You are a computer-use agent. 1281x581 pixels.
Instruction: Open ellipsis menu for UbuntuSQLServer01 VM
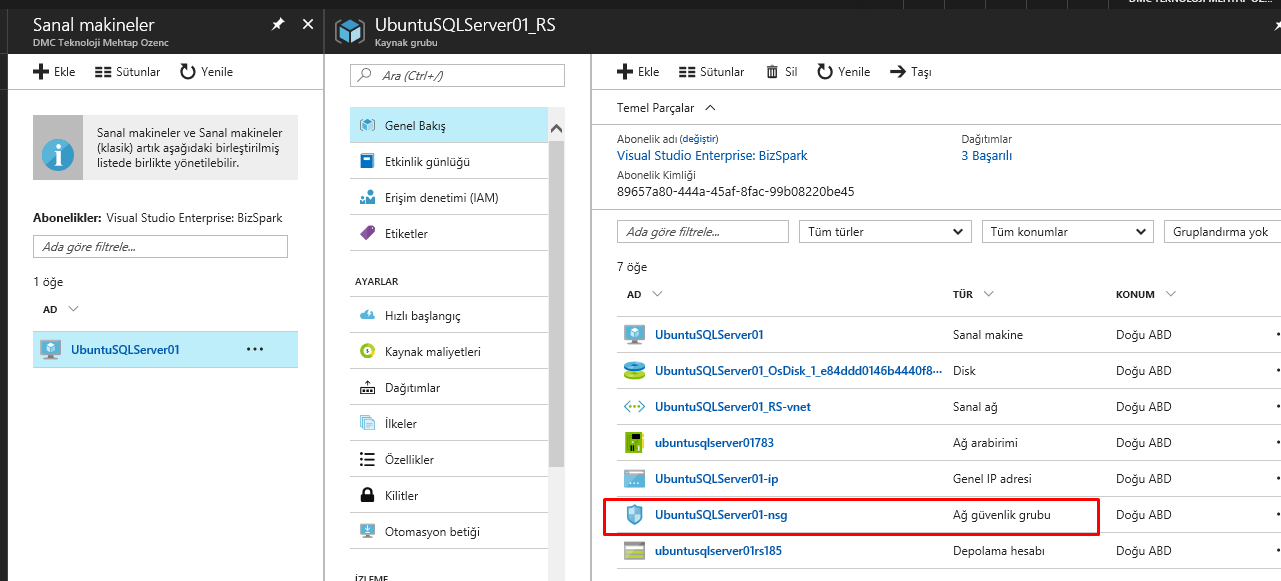point(255,350)
